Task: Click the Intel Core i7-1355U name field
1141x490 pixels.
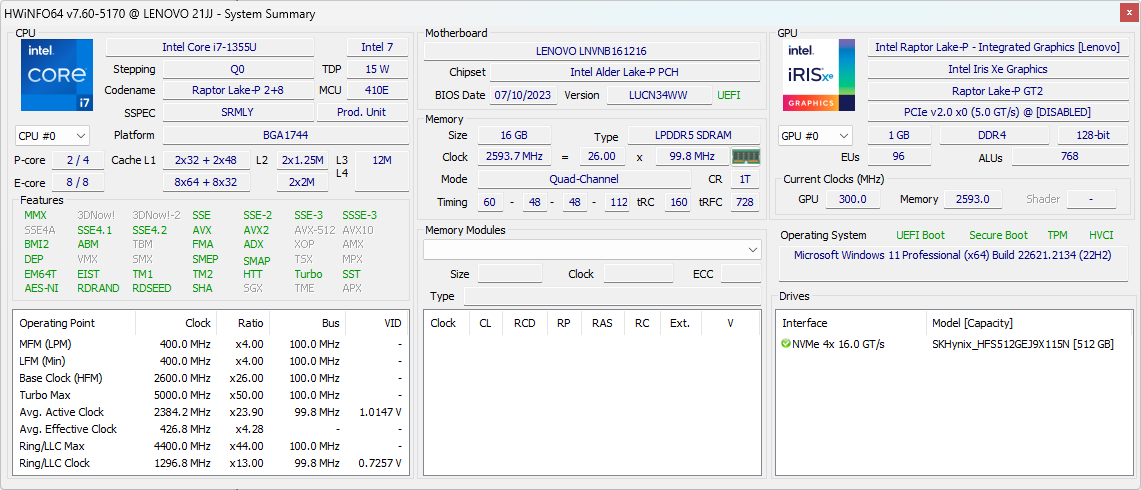Action: pyautogui.click(x=209, y=47)
